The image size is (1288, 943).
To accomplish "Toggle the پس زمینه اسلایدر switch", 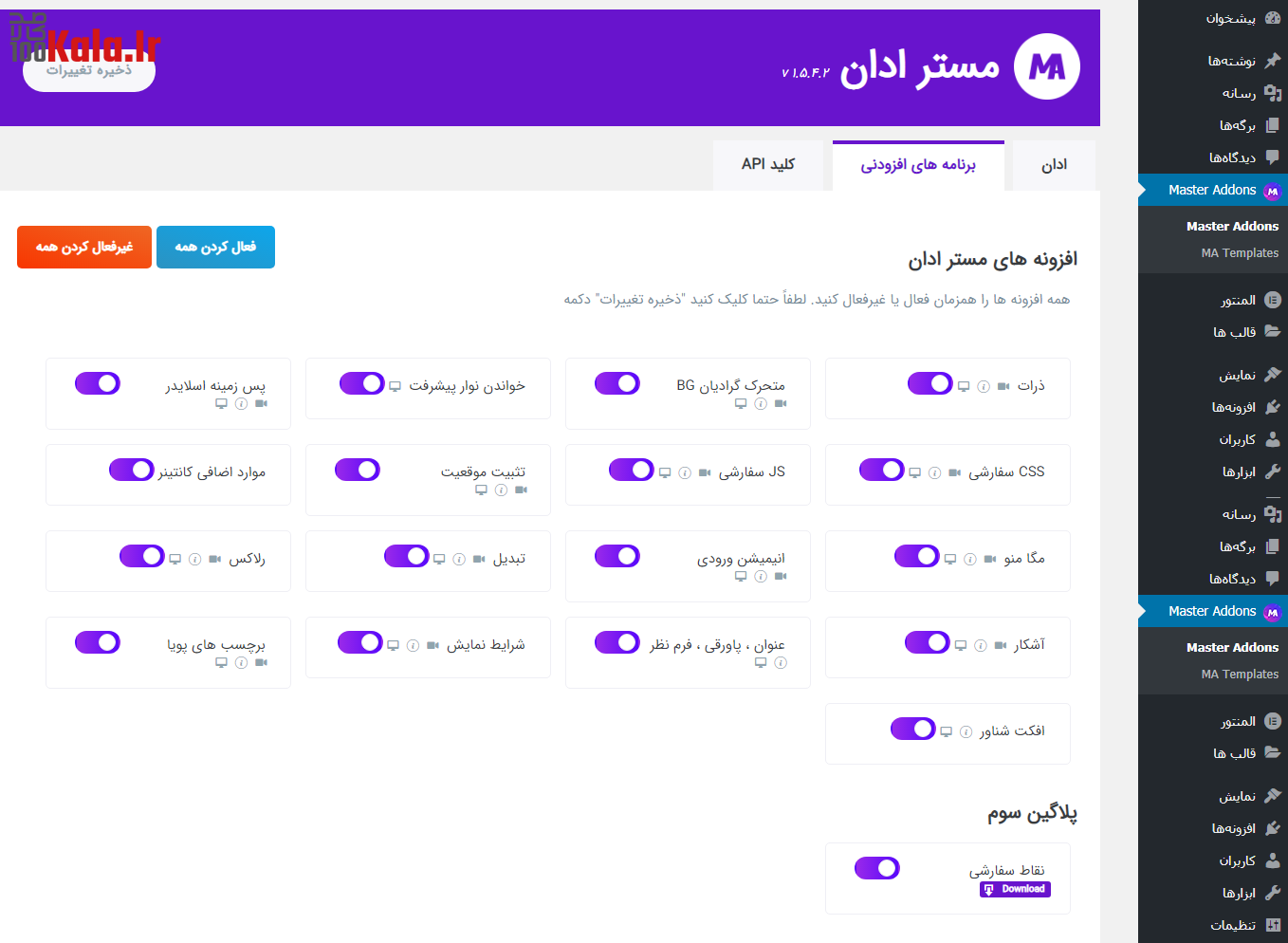I will tap(98, 383).
